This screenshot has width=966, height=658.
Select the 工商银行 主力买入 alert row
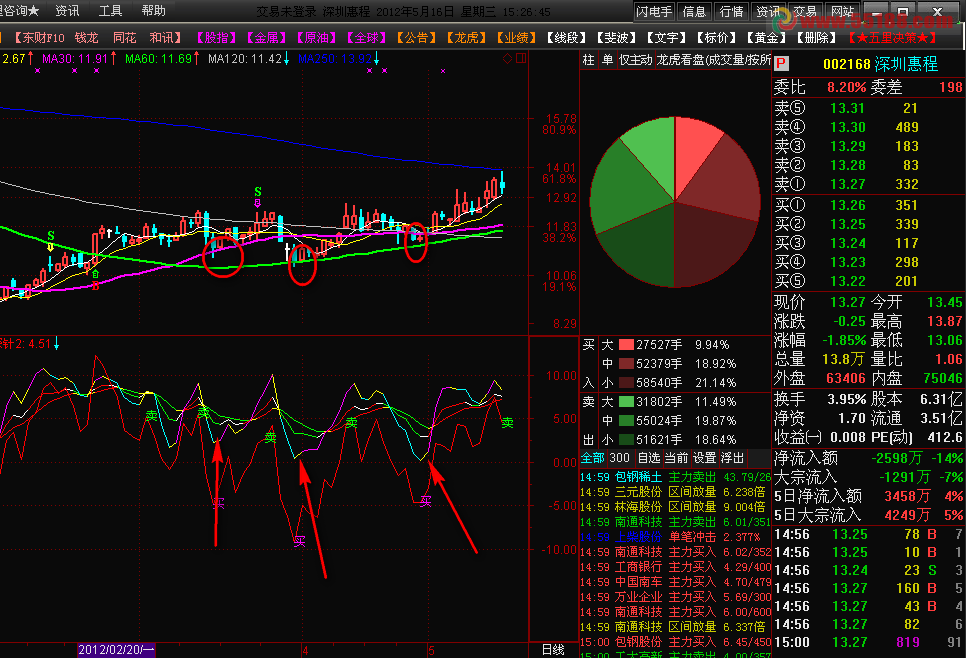675,567
